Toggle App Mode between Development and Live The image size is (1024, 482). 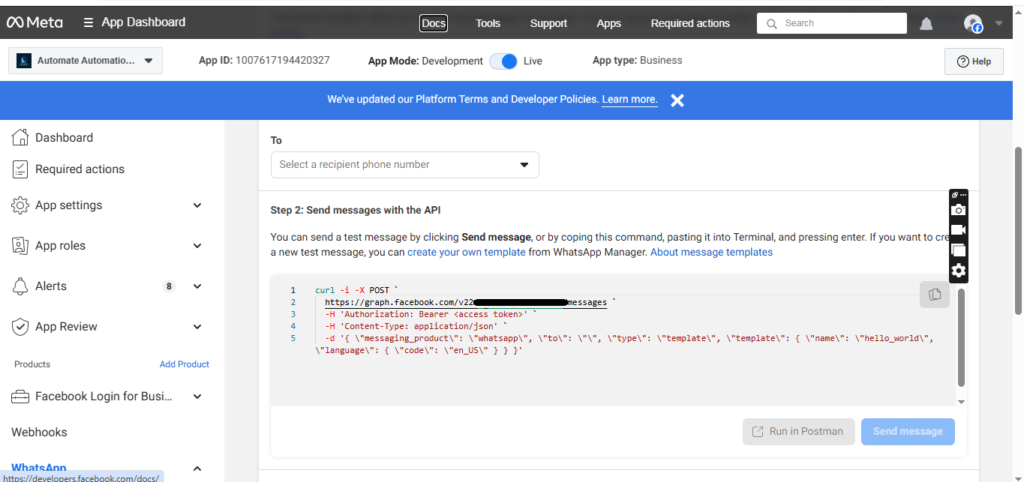coord(503,61)
